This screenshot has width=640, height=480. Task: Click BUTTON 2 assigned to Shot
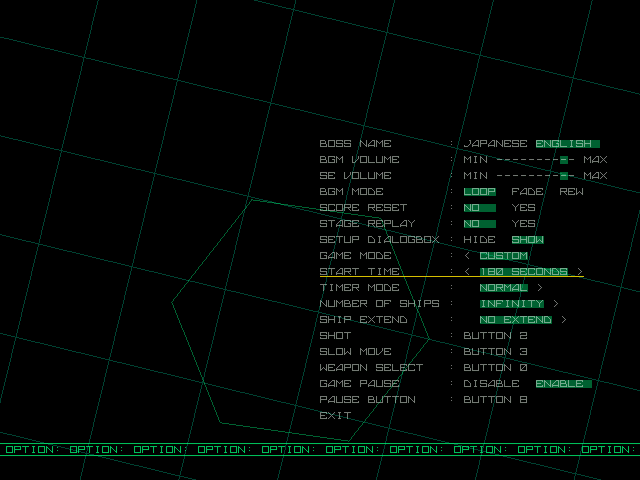coord(495,336)
